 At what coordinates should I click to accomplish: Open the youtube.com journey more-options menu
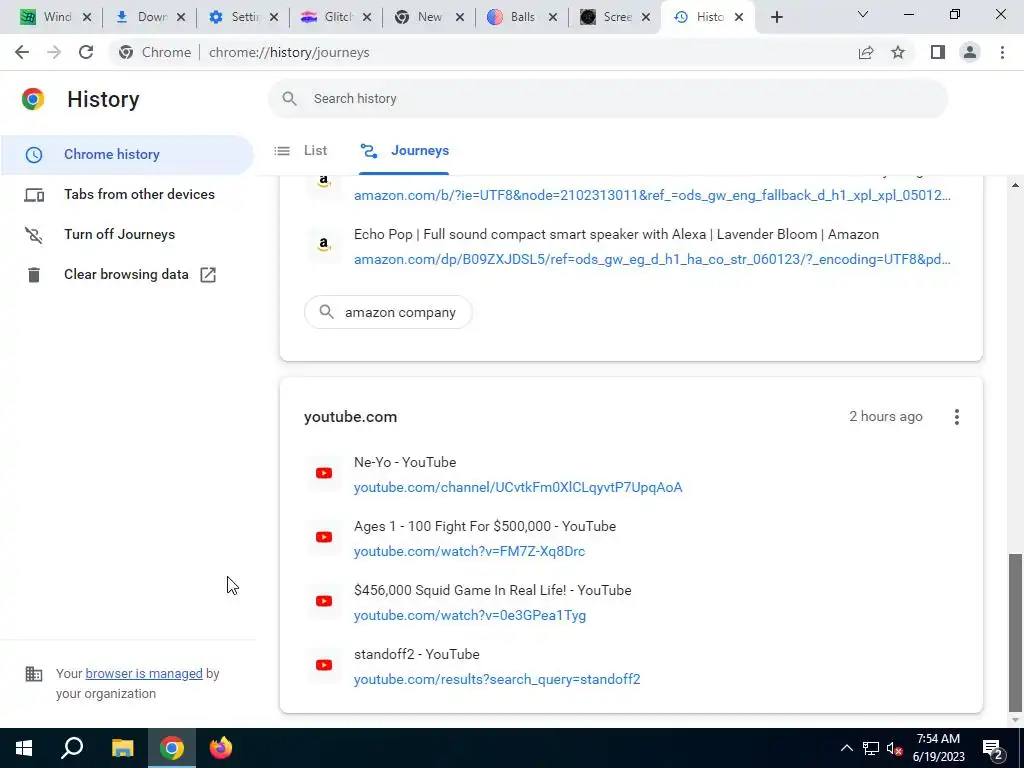click(x=957, y=417)
